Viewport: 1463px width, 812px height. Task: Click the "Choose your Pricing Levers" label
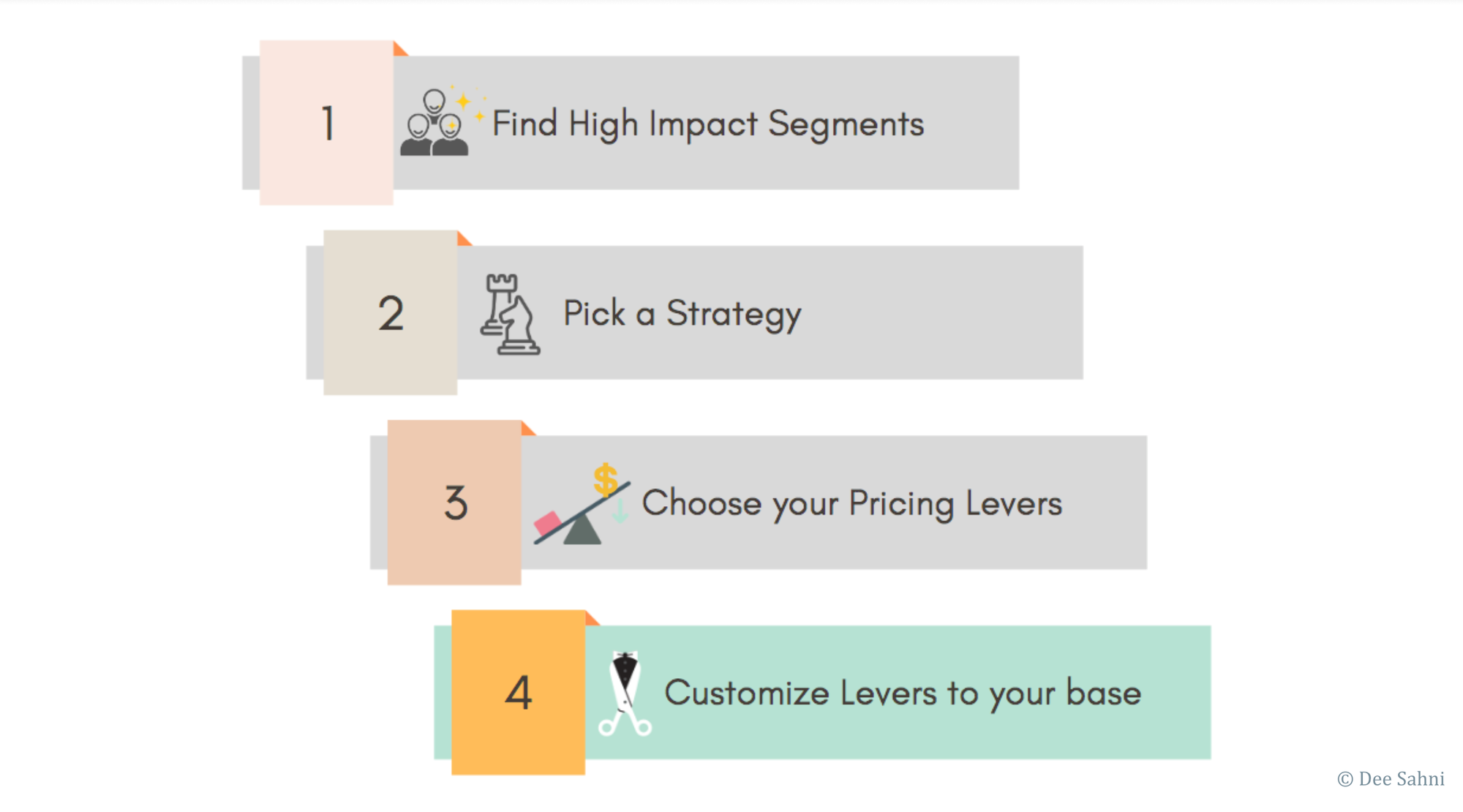(x=851, y=503)
